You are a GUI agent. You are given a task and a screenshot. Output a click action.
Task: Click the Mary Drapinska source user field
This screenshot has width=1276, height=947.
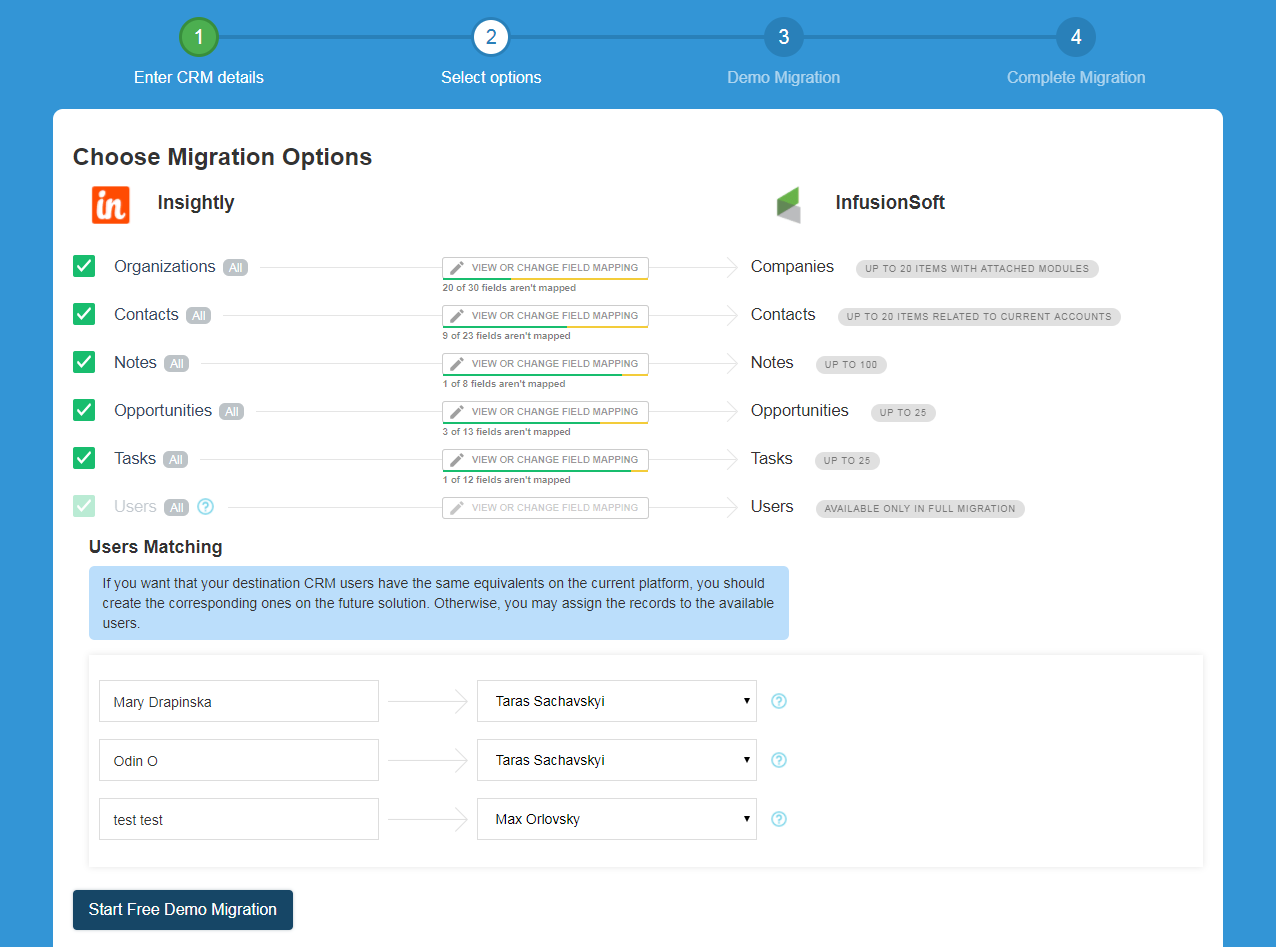239,701
